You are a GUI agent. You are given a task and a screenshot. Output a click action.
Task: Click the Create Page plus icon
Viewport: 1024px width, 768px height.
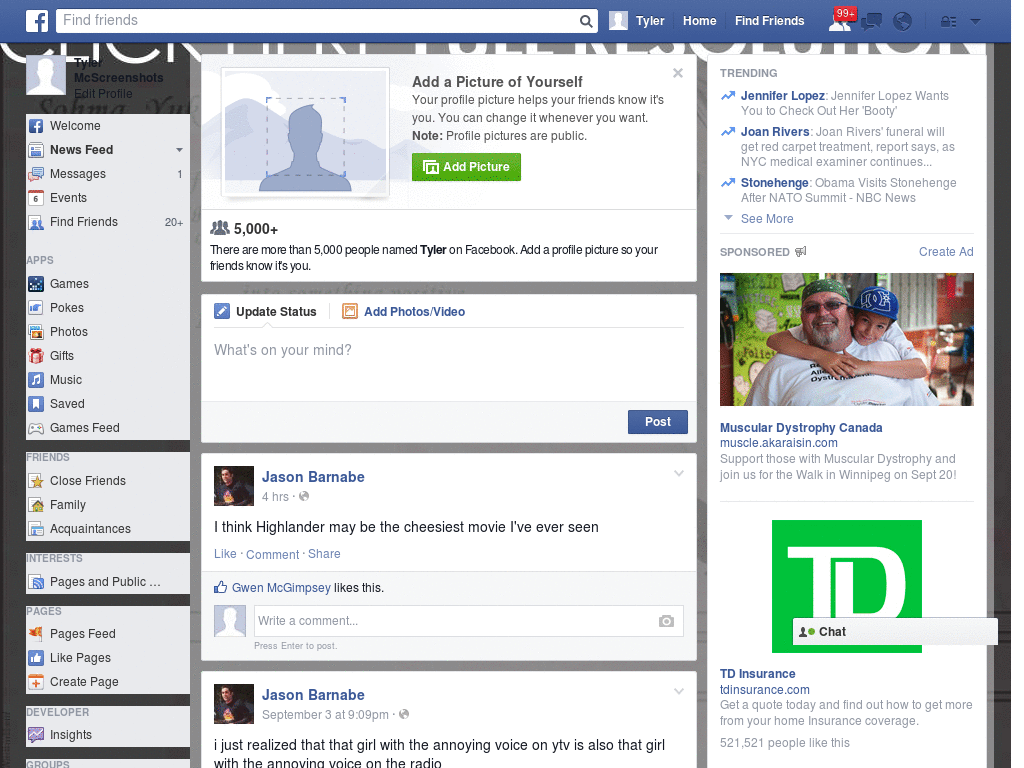pyautogui.click(x=37, y=682)
